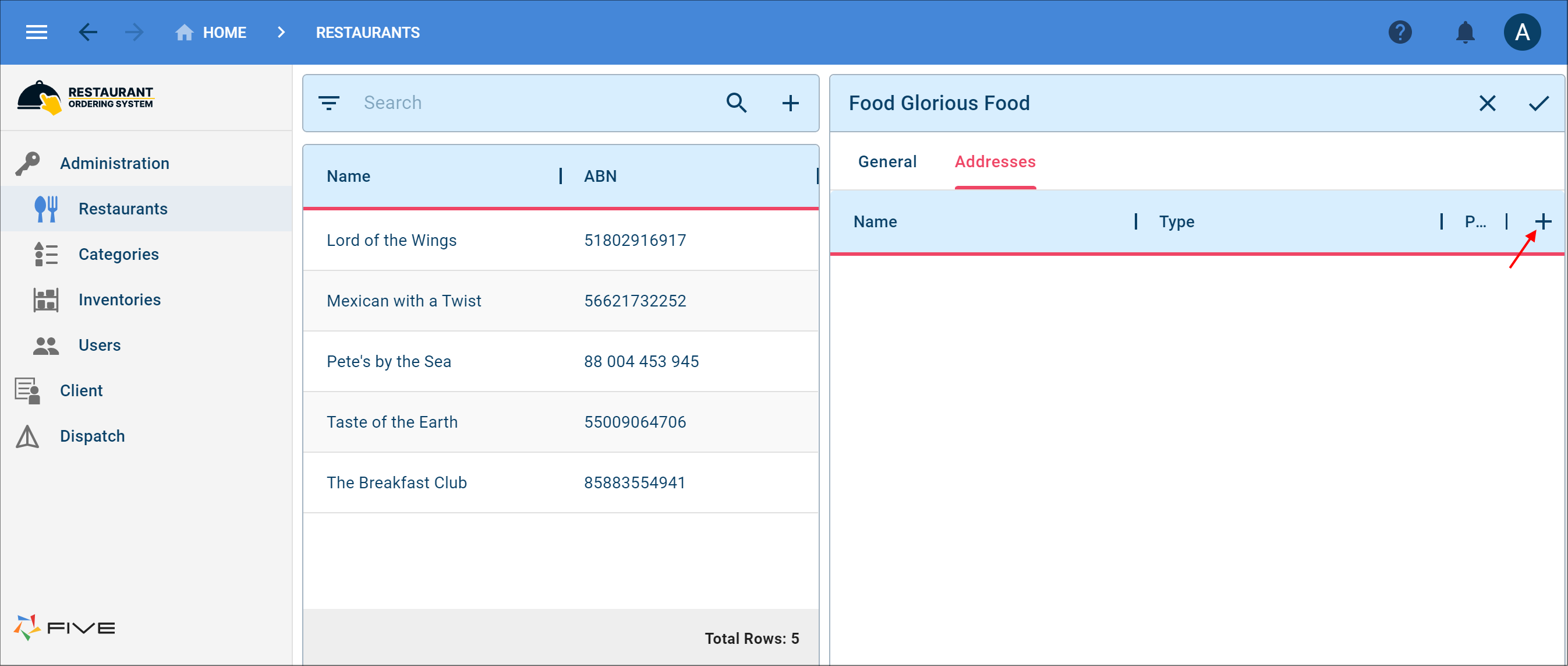Viewport: 1568px width, 666px height.
Task: Select Lord of the Wings row
Action: 561,241
